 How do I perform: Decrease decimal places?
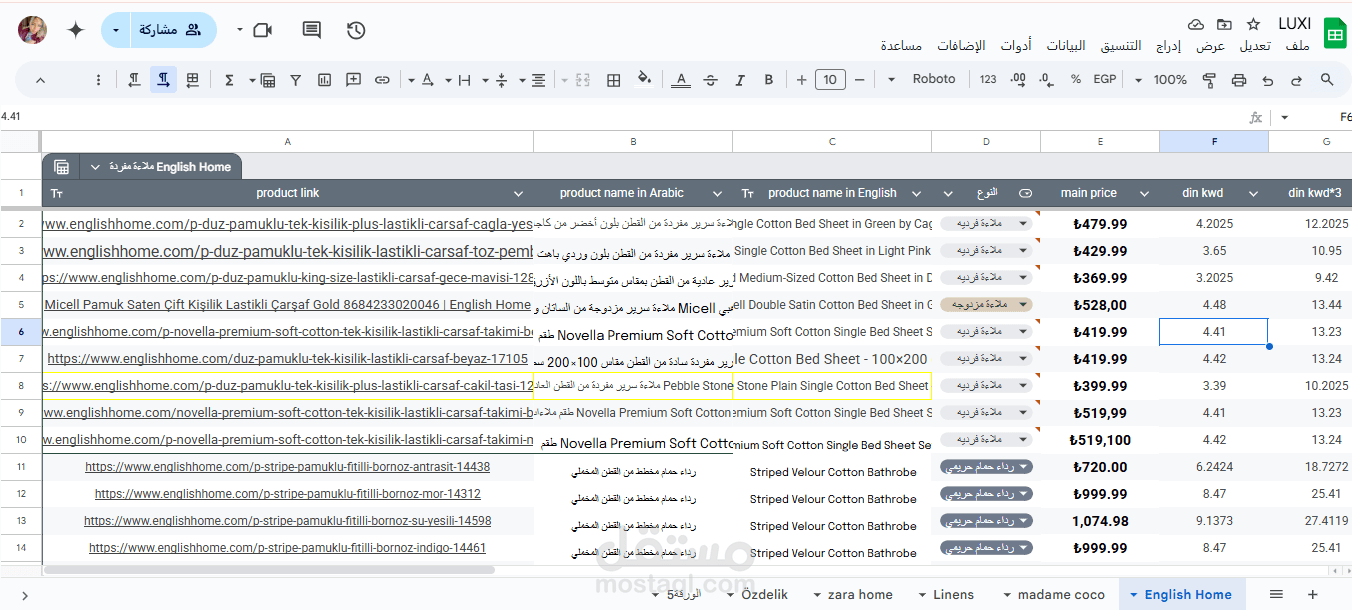point(1047,80)
